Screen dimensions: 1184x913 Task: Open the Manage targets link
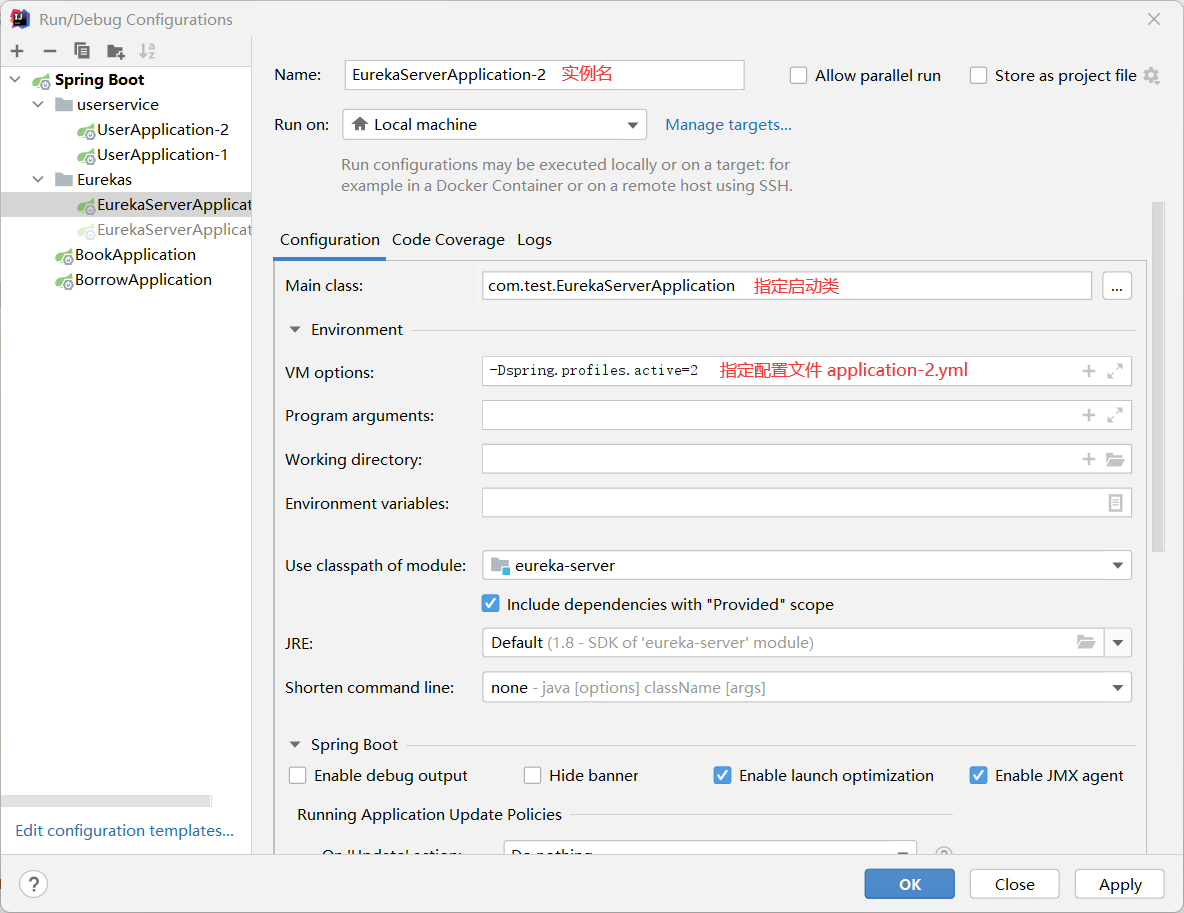(728, 125)
